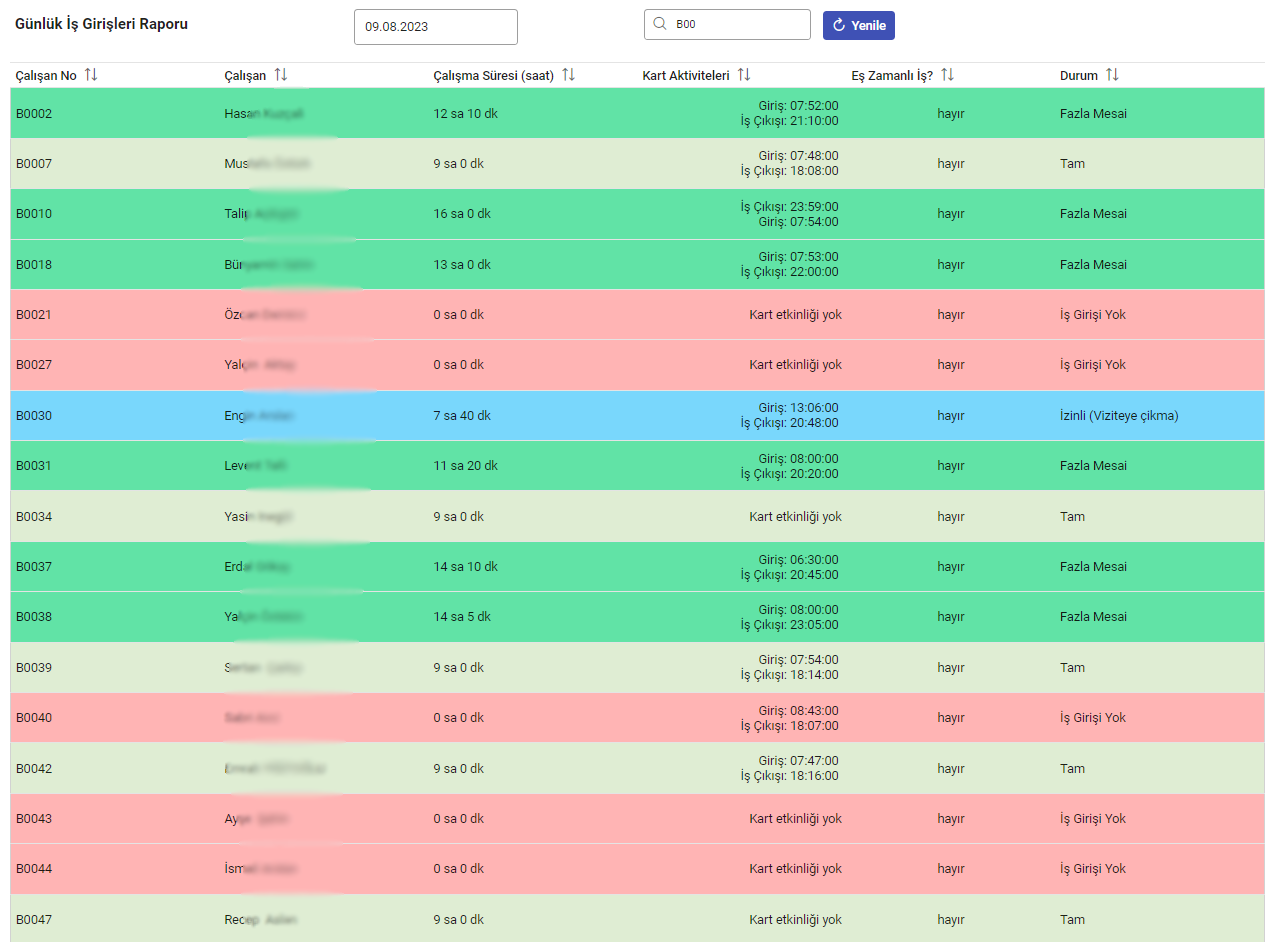Click the Günlük İş Girişleri Raporu title
This screenshot has height=942, width=1279.
coord(101,24)
